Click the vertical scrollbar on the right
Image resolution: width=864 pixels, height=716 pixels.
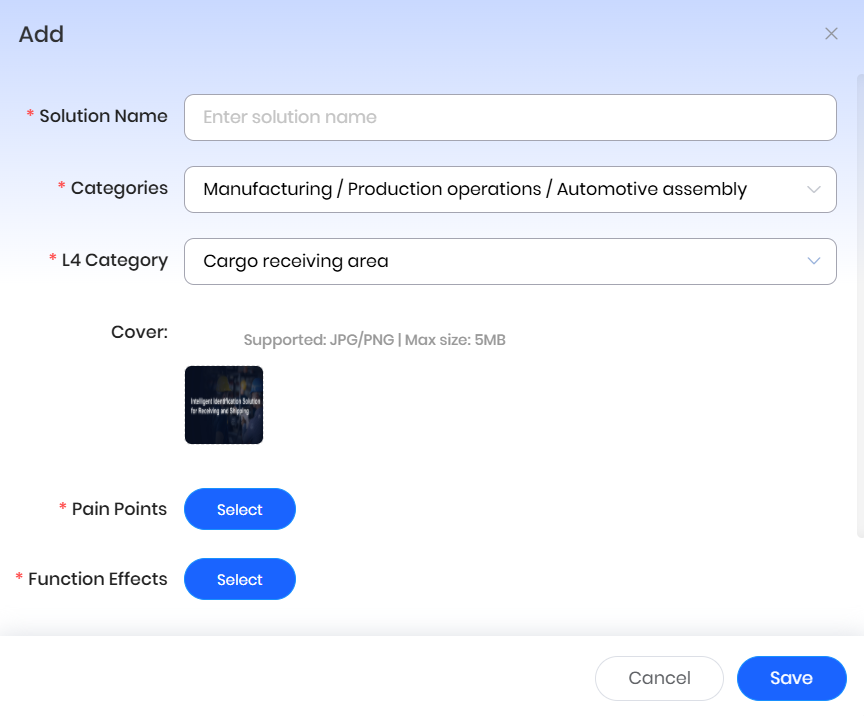(x=859, y=300)
